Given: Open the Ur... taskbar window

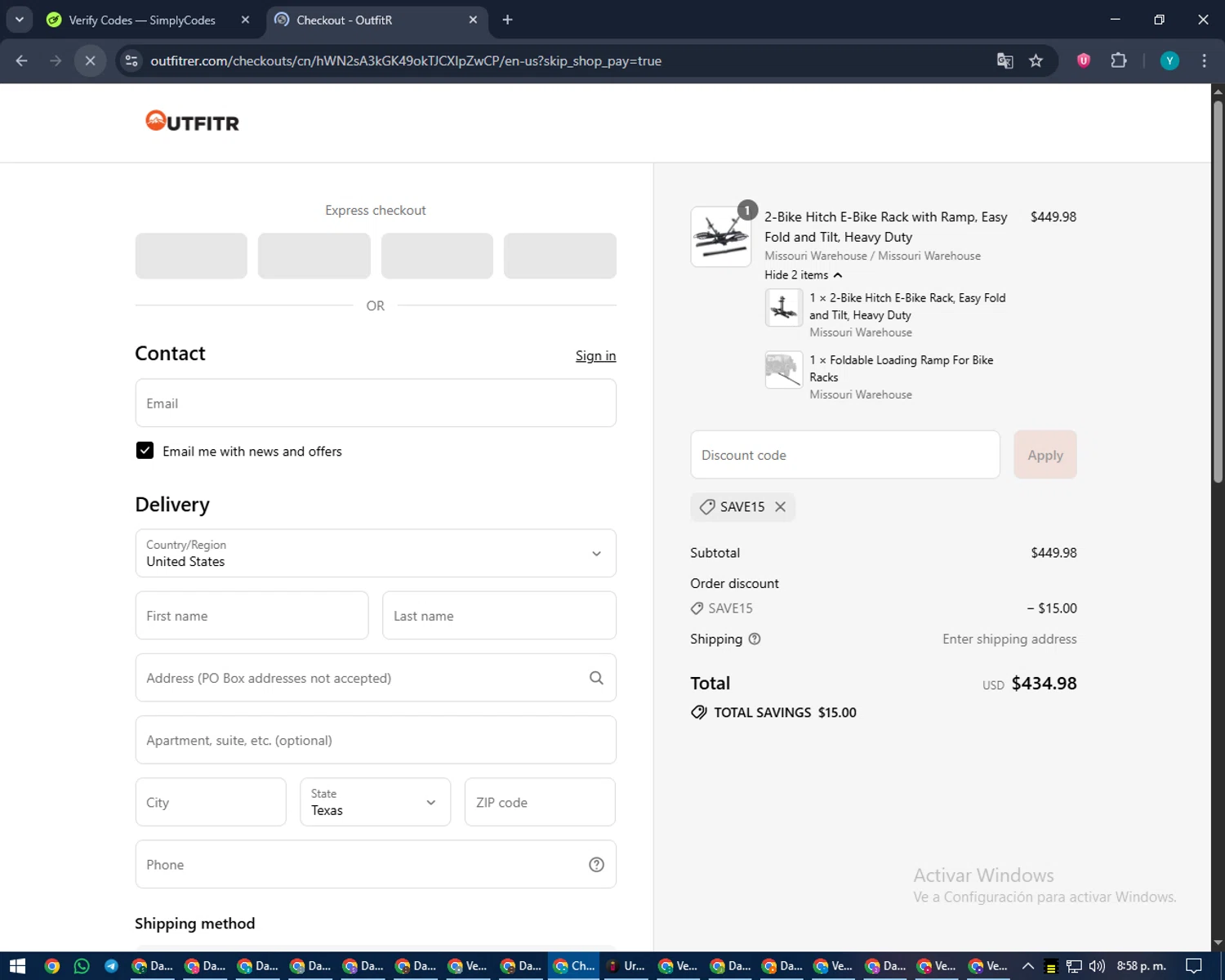Looking at the screenshot, I should coord(626,966).
